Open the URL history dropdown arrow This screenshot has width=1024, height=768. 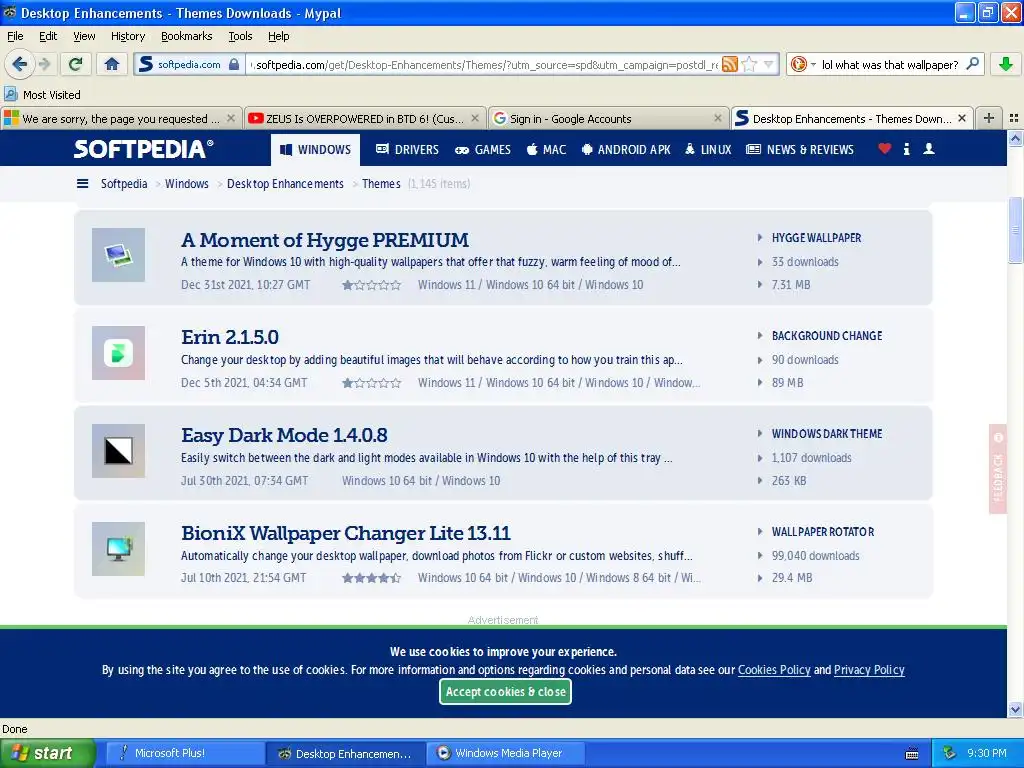click(769, 64)
